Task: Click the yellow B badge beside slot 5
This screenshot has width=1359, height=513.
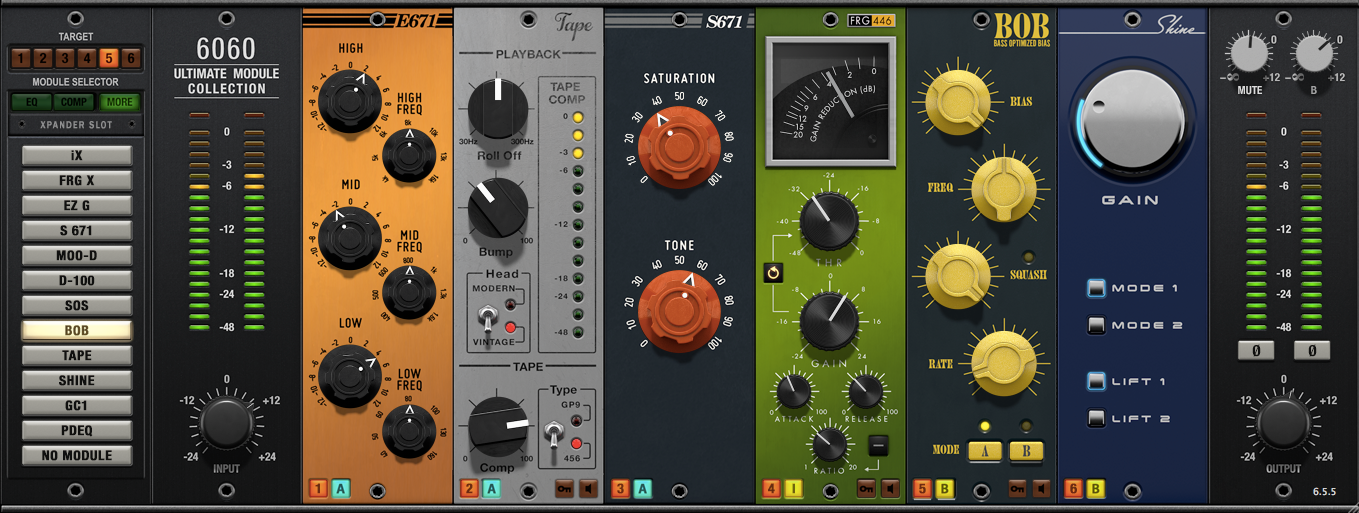Action: click(x=945, y=489)
